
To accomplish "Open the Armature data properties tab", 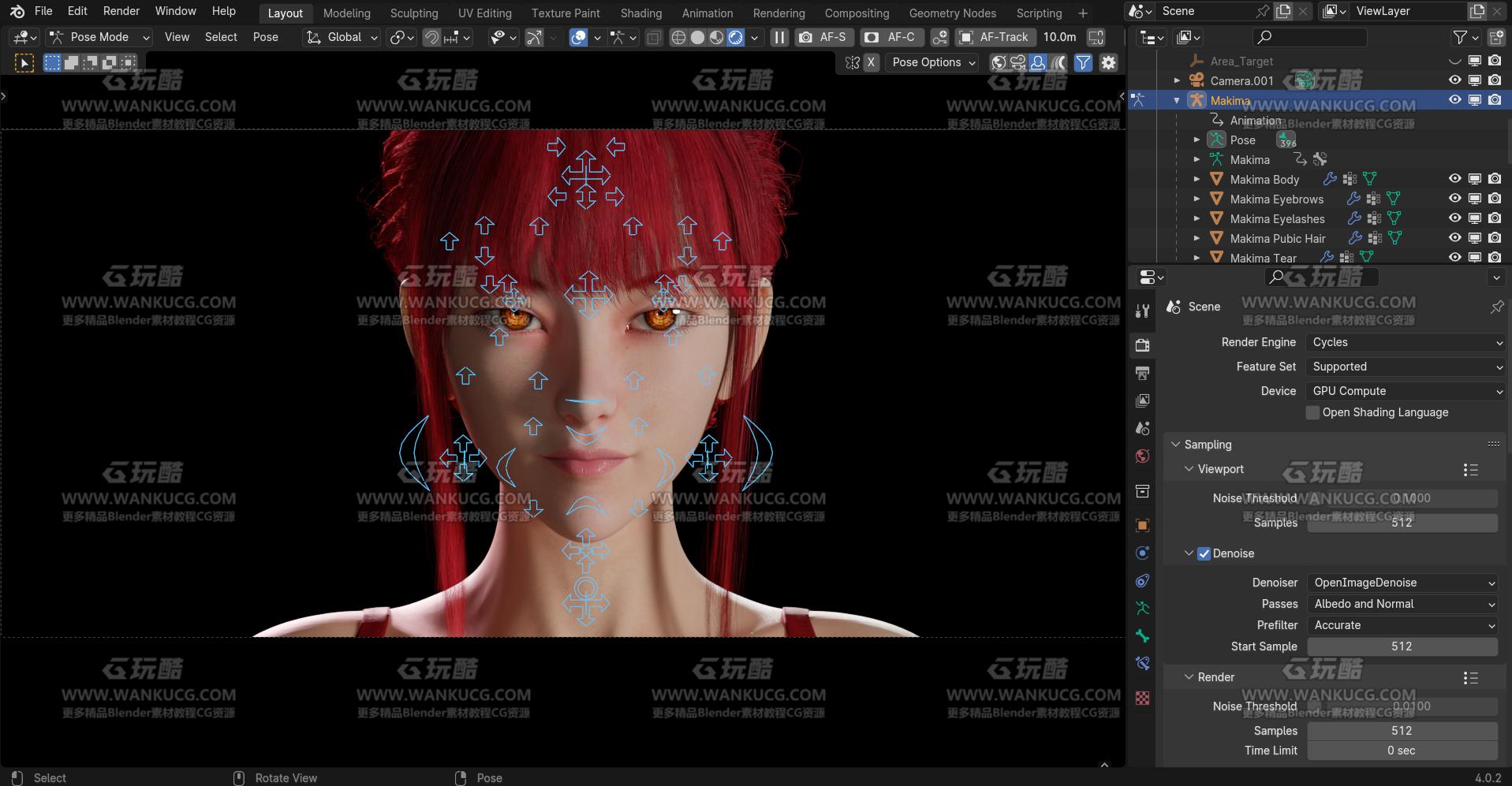I will pyautogui.click(x=1142, y=608).
